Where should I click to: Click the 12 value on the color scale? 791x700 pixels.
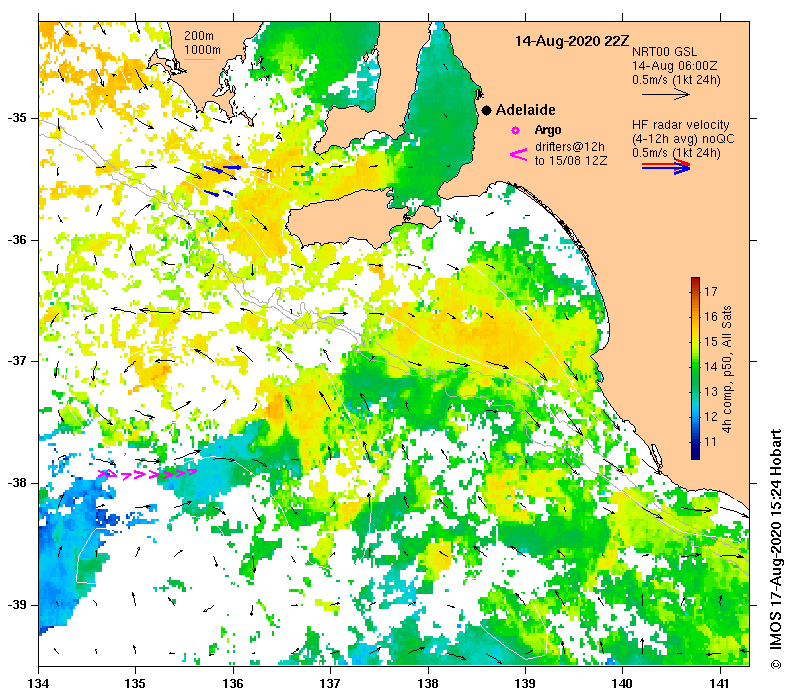click(711, 417)
